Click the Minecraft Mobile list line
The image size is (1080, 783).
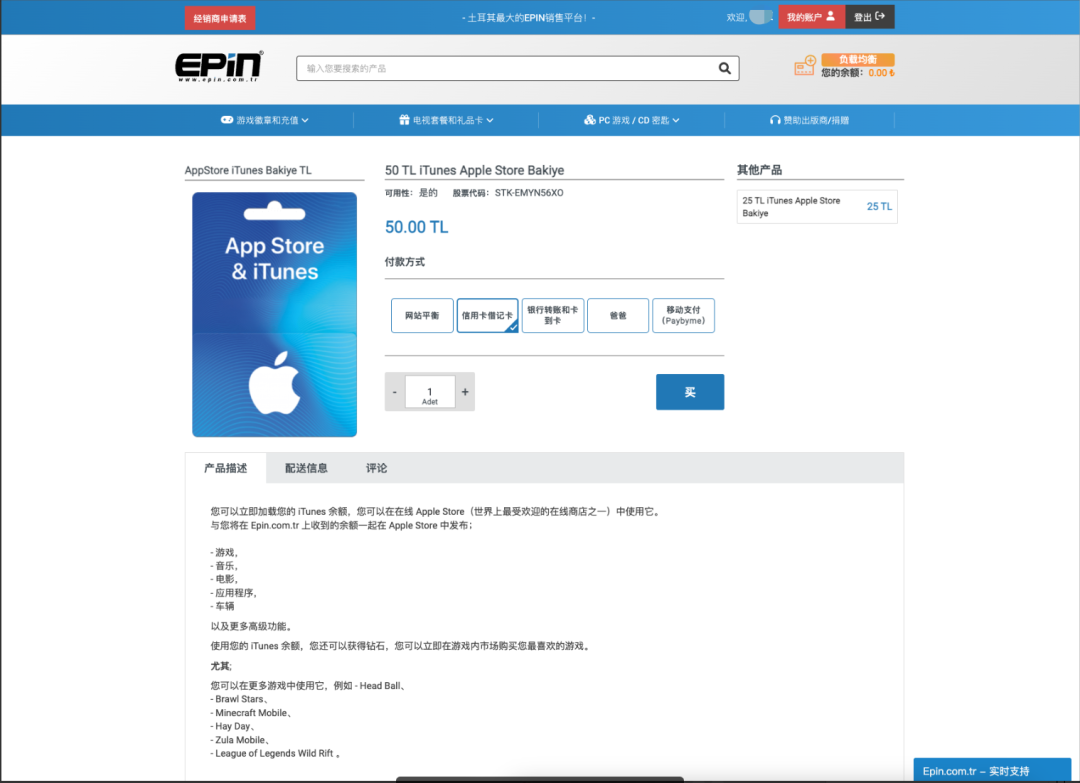251,713
